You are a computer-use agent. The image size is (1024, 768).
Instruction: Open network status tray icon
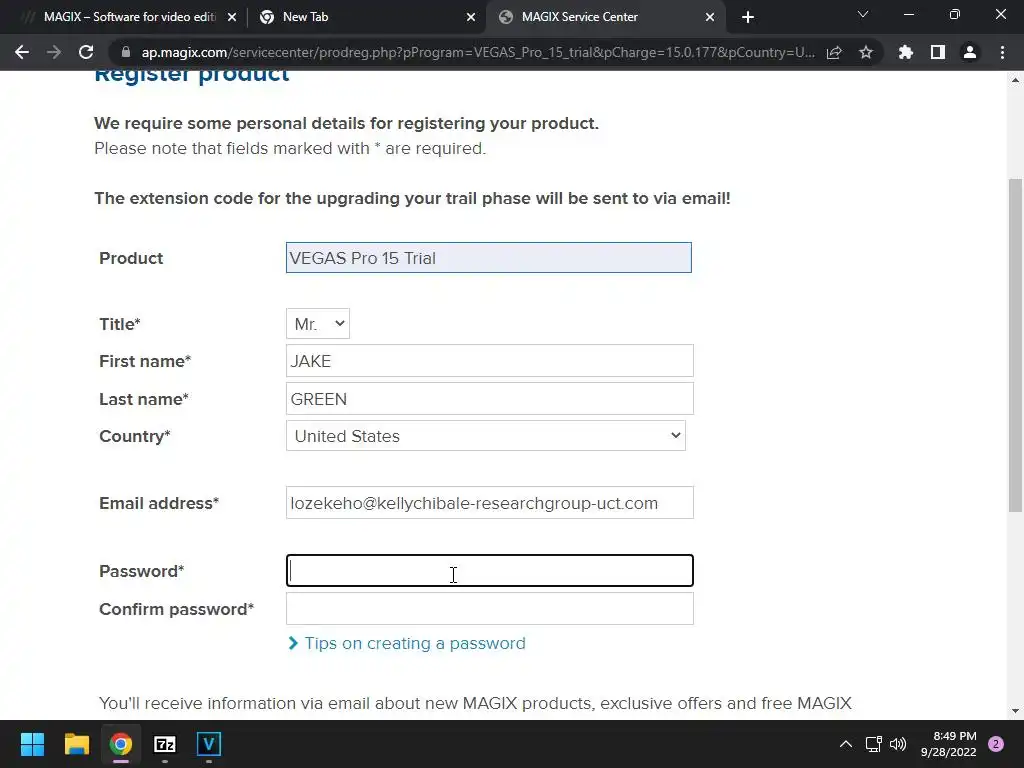coord(873,744)
